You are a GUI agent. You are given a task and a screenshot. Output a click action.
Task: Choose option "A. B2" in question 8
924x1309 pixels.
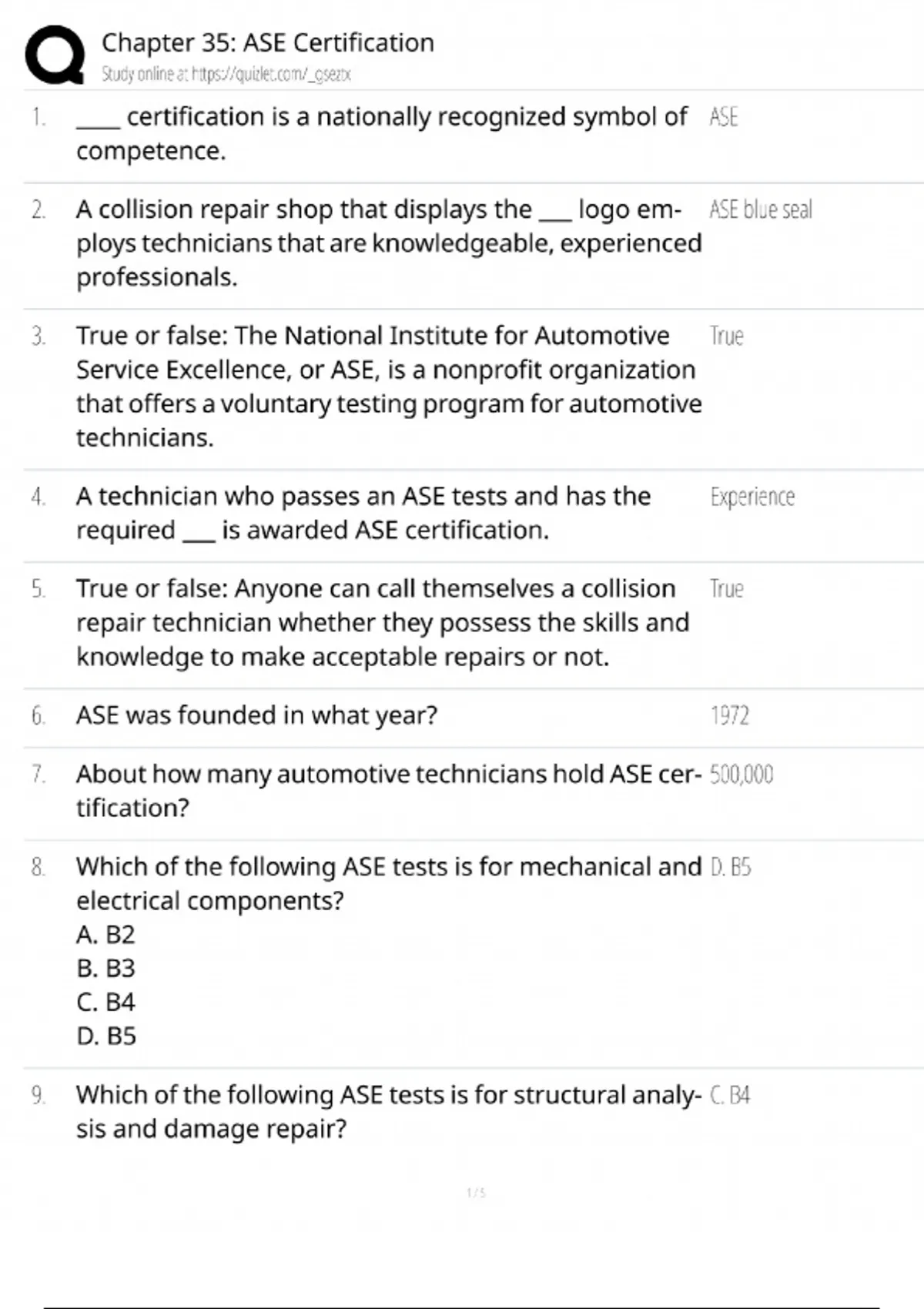tap(105, 934)
